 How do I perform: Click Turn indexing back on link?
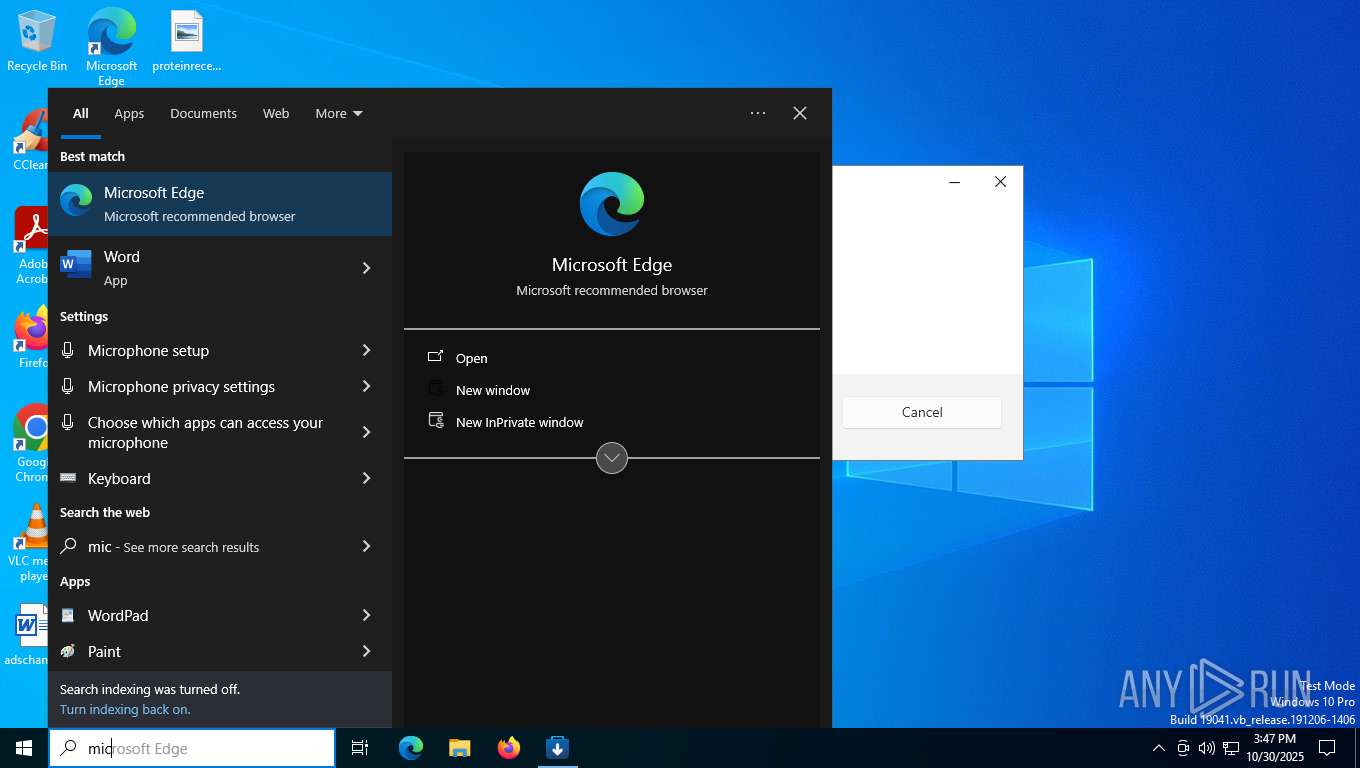tap(125, 709)
